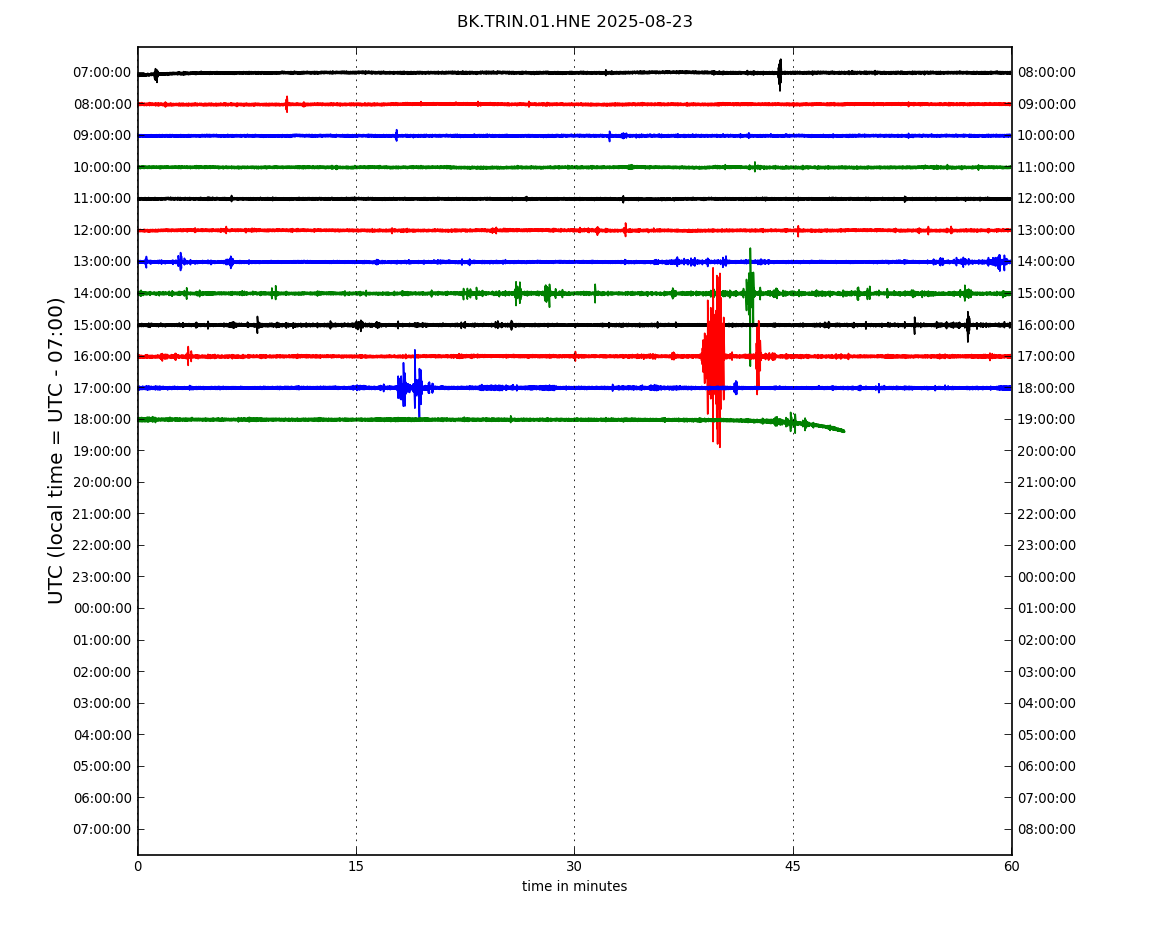Select the black spike near minute 57 on the 15:00 trace
The image size is (1150, 950).
(968, 326)
